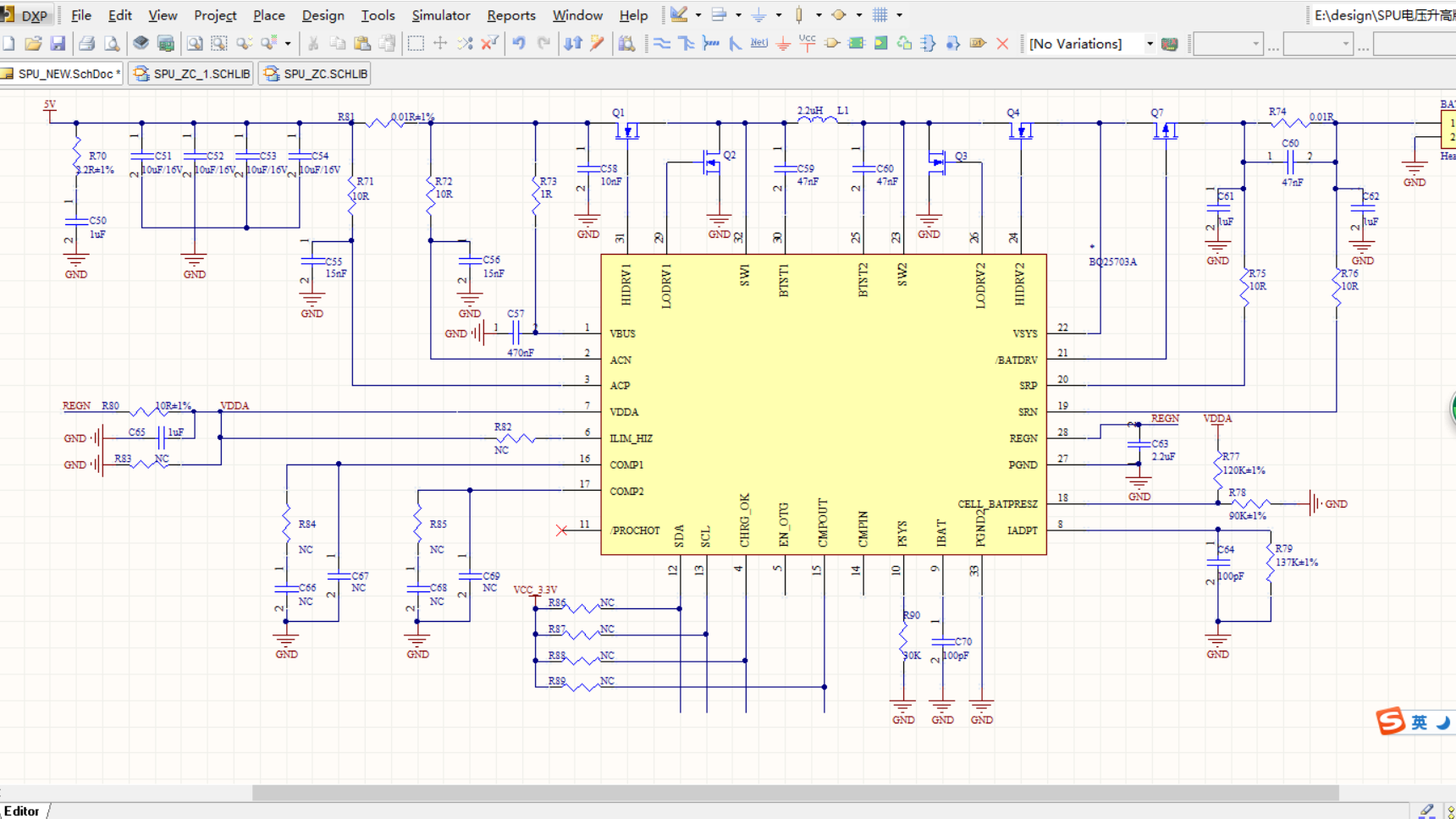Click the Cut scissors icon
The width and height of the screenshot is (1456, 819).
(x=313, y=43)
